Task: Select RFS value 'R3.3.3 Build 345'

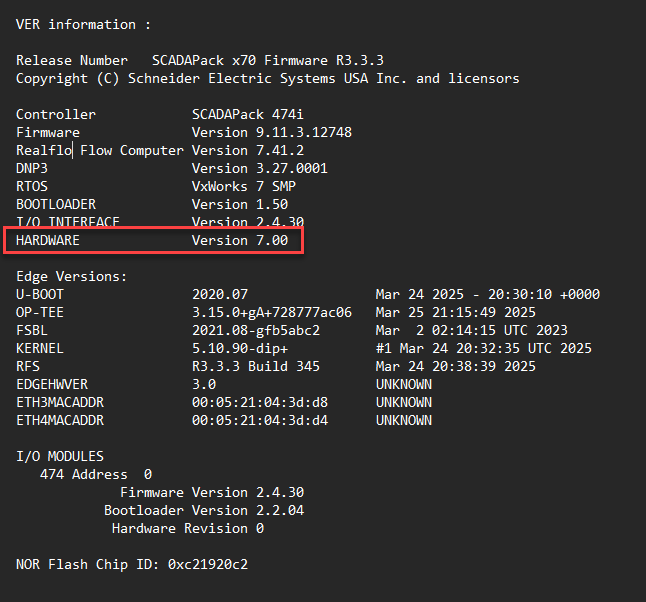Action: [256, 366]
